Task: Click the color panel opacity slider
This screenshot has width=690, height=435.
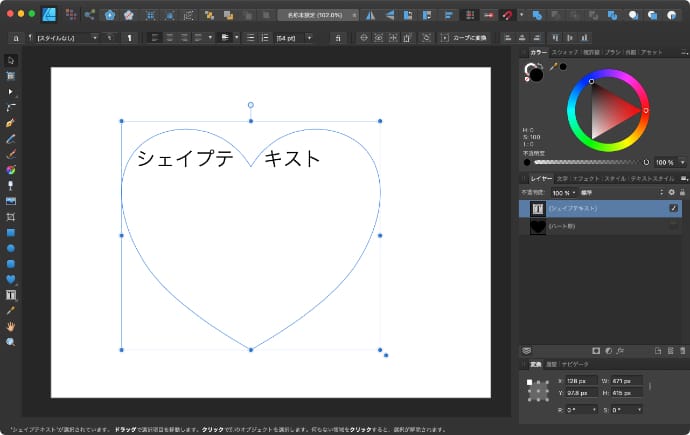Action: (590, 162)
